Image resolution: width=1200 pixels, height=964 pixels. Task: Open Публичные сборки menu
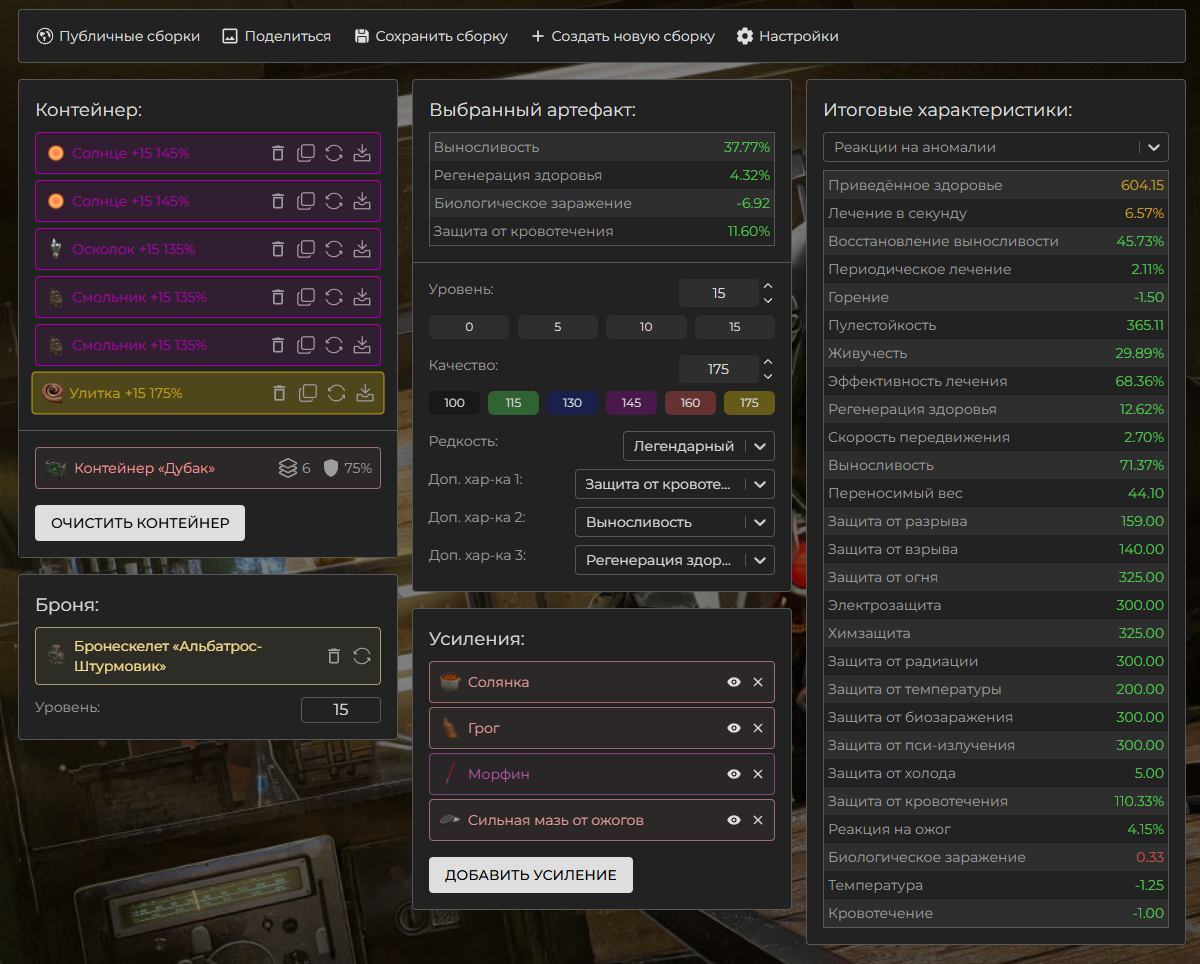[x=118, y=36]
